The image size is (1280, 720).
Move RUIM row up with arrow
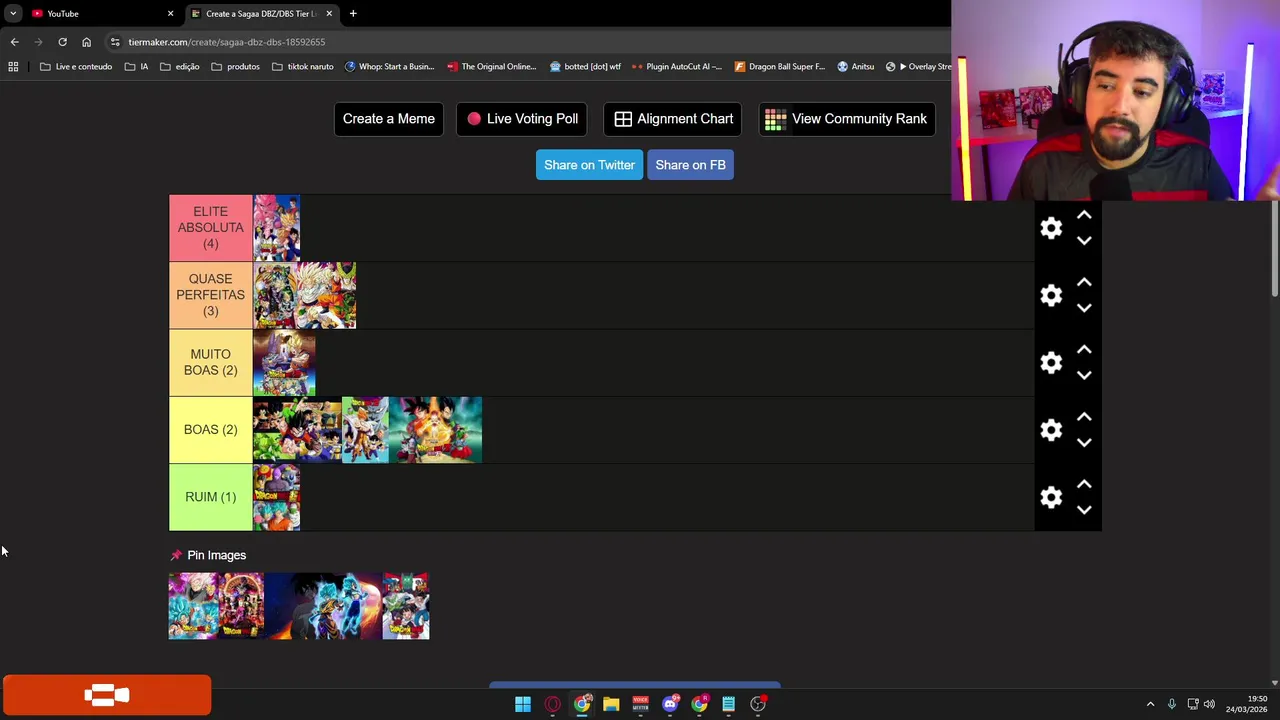[1084, 484]
